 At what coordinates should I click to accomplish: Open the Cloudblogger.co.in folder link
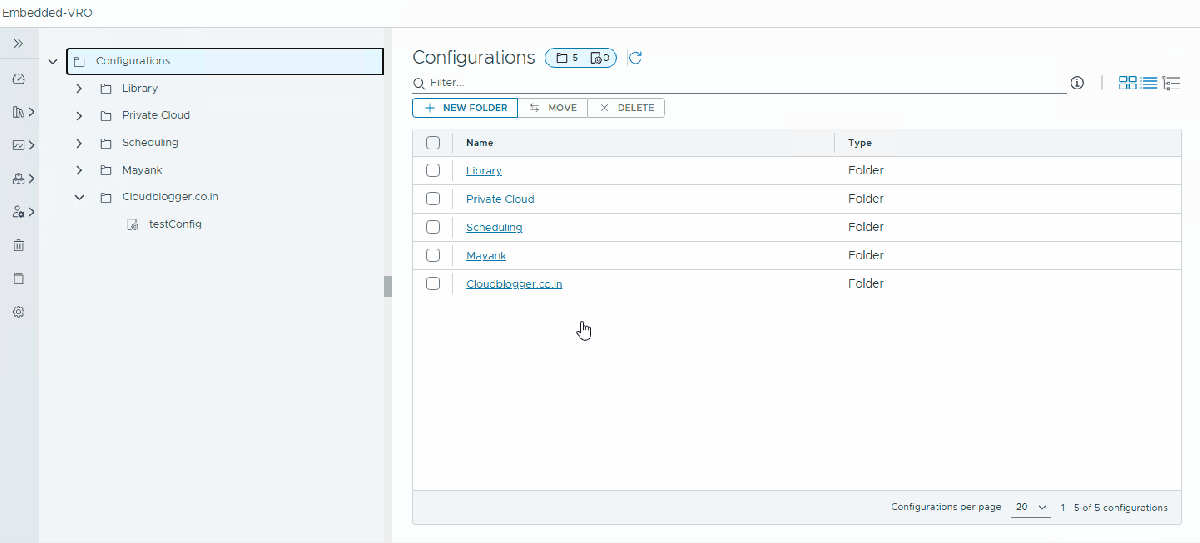514,283
